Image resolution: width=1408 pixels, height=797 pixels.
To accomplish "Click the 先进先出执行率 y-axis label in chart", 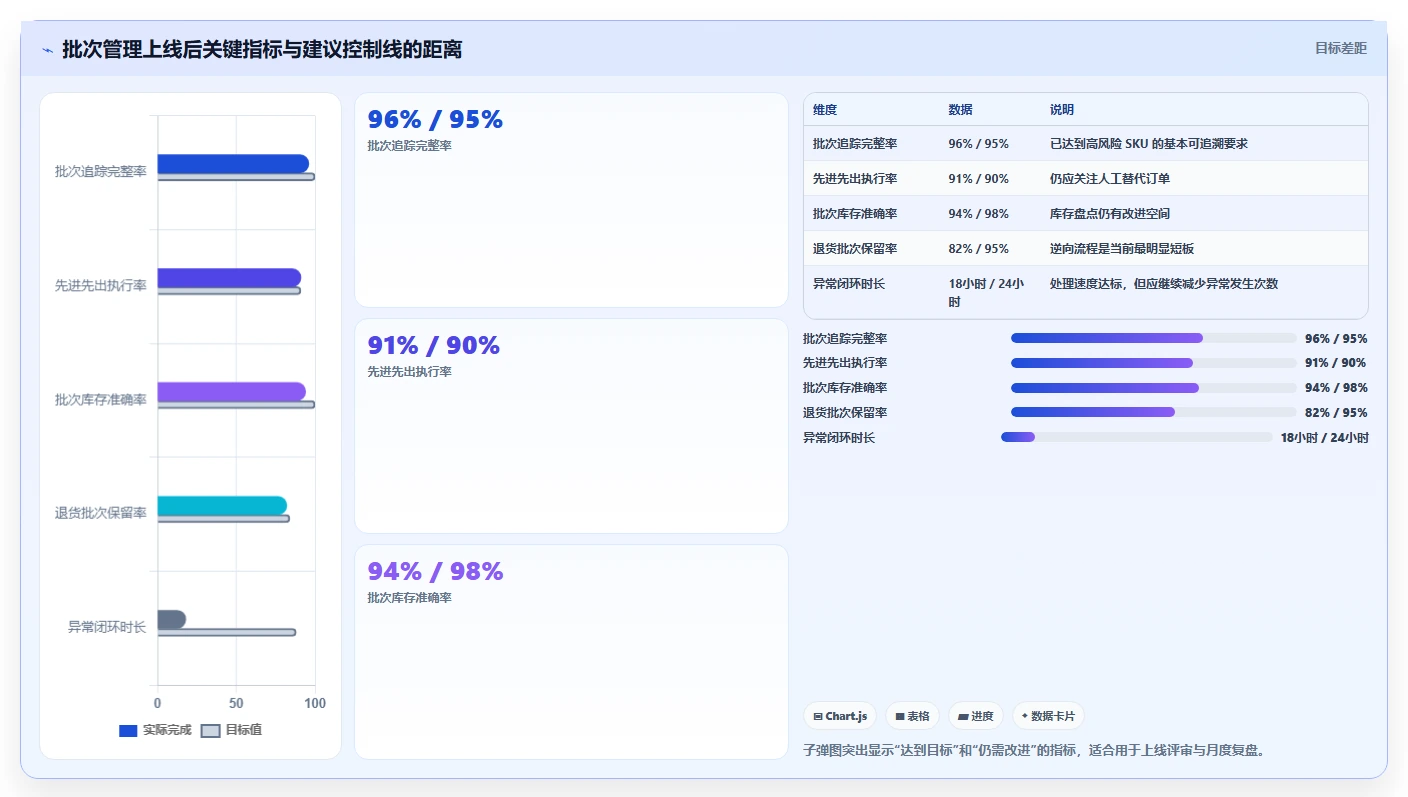I will (x=101, y=286).
